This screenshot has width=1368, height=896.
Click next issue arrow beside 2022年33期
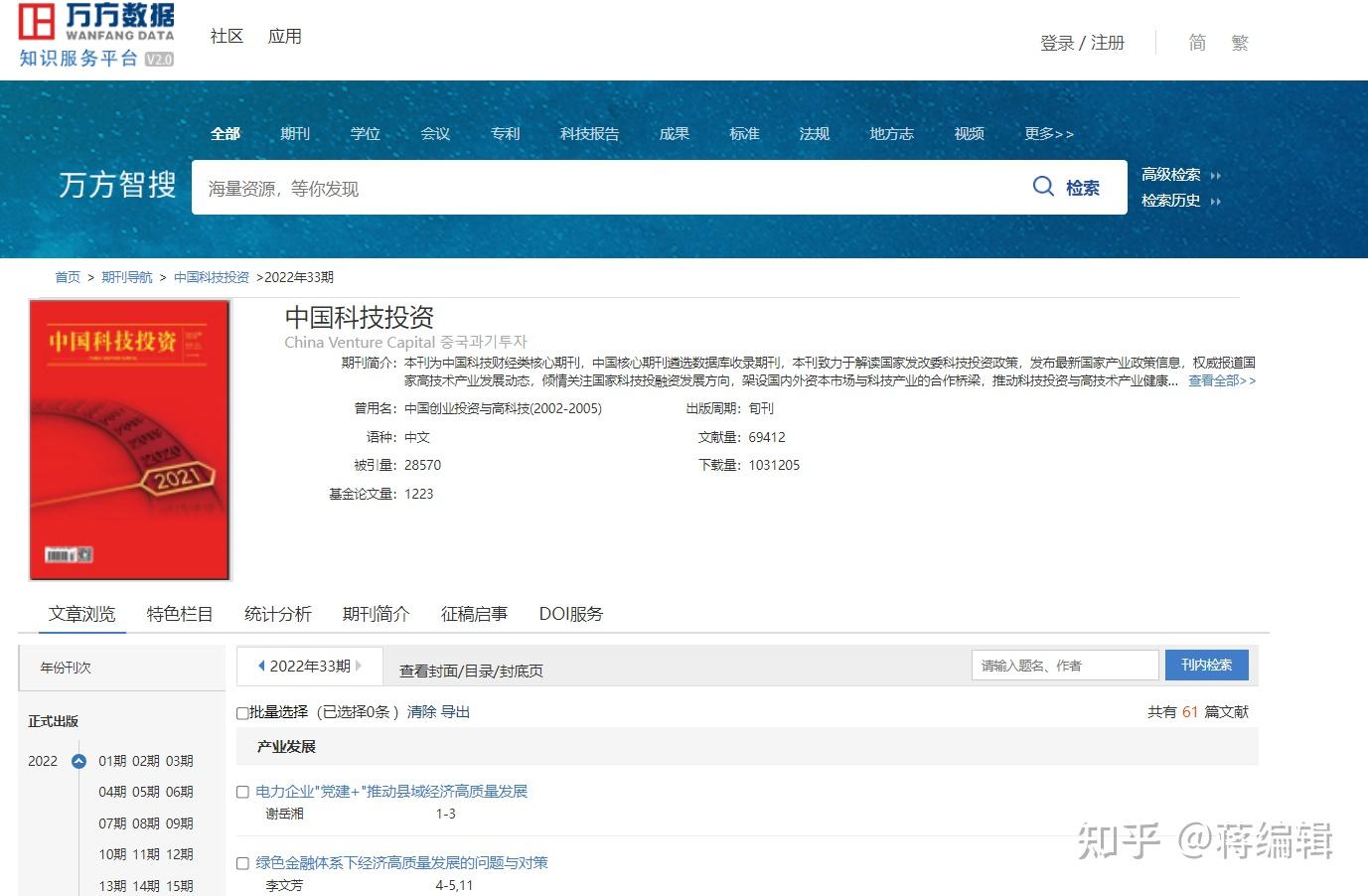coord(359,666)
